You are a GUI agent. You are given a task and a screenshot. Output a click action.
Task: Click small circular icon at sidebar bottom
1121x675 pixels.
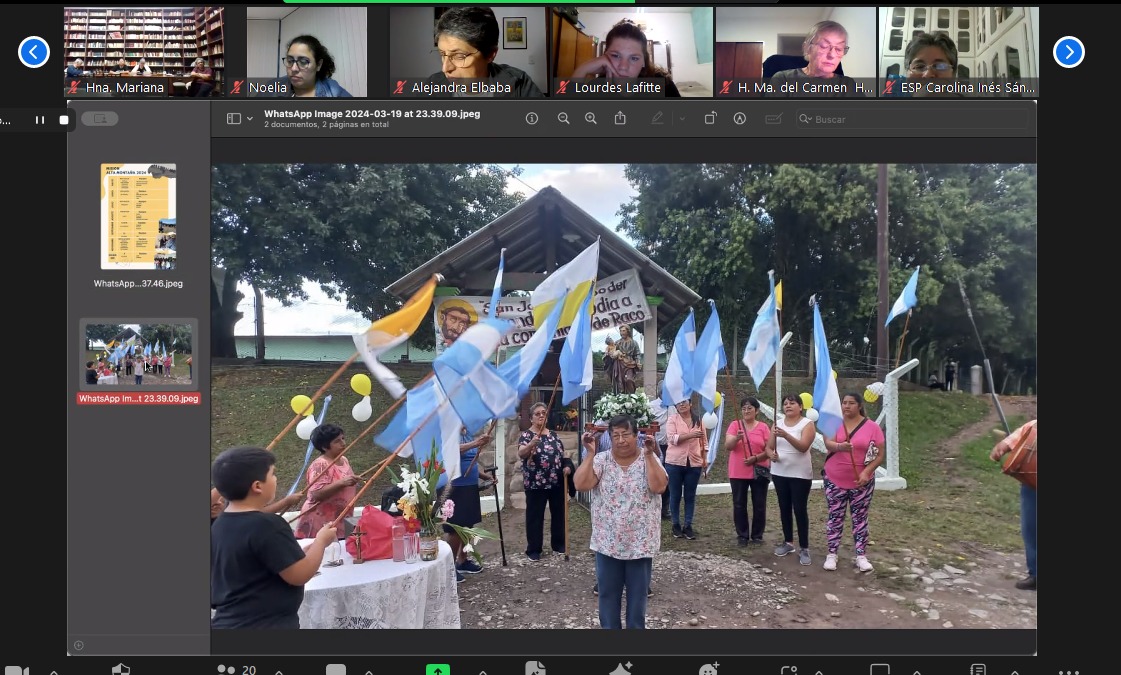tap(79, 645)
